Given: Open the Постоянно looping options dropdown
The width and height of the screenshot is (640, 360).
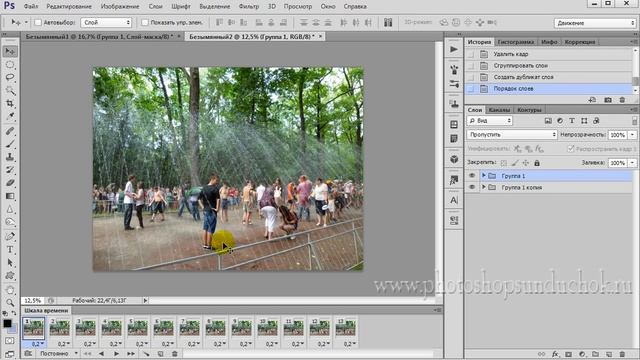Looking at the screenshot, I should [58, 353].
